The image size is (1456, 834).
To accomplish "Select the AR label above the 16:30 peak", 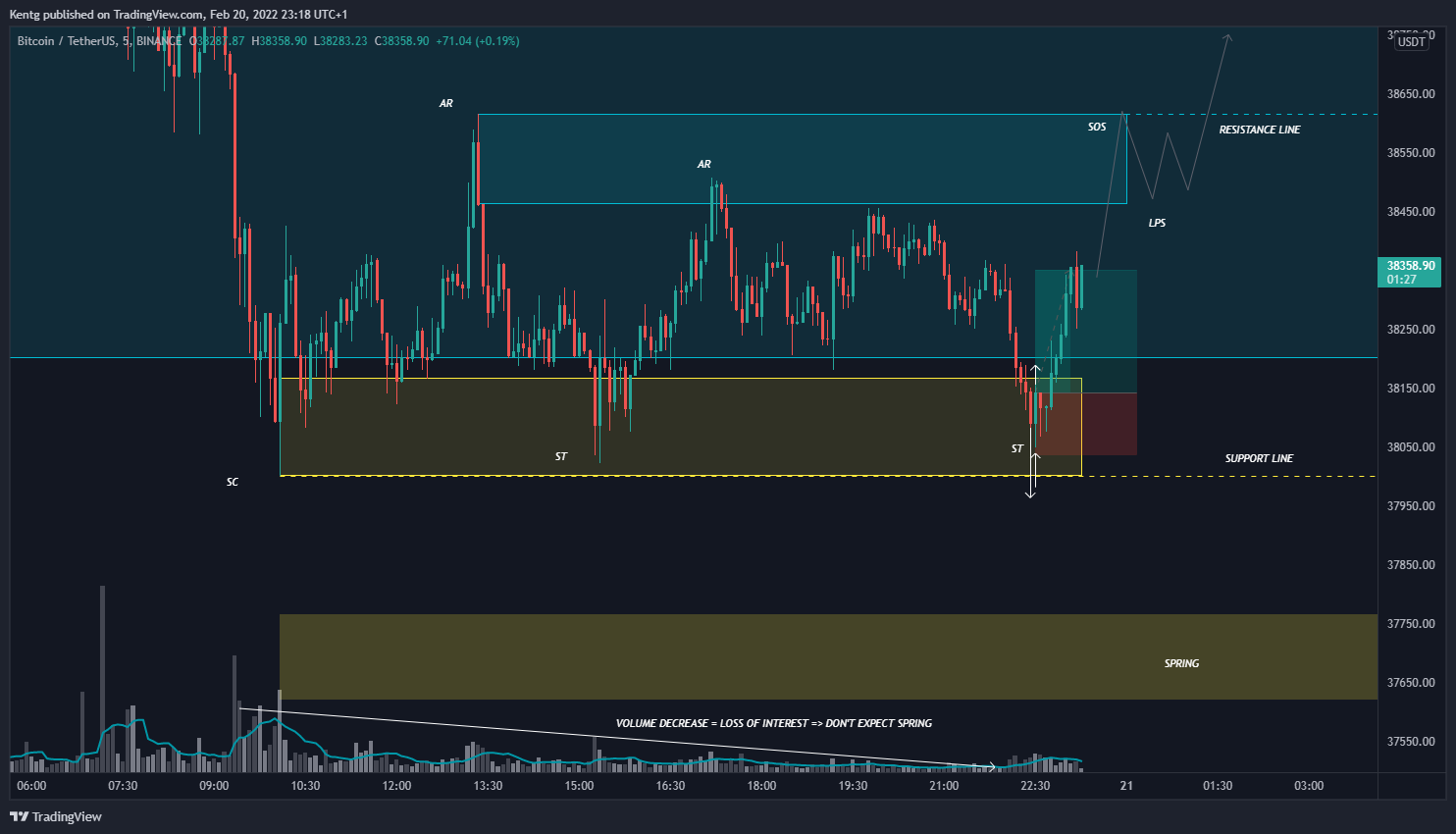I will tap(704, 164).
